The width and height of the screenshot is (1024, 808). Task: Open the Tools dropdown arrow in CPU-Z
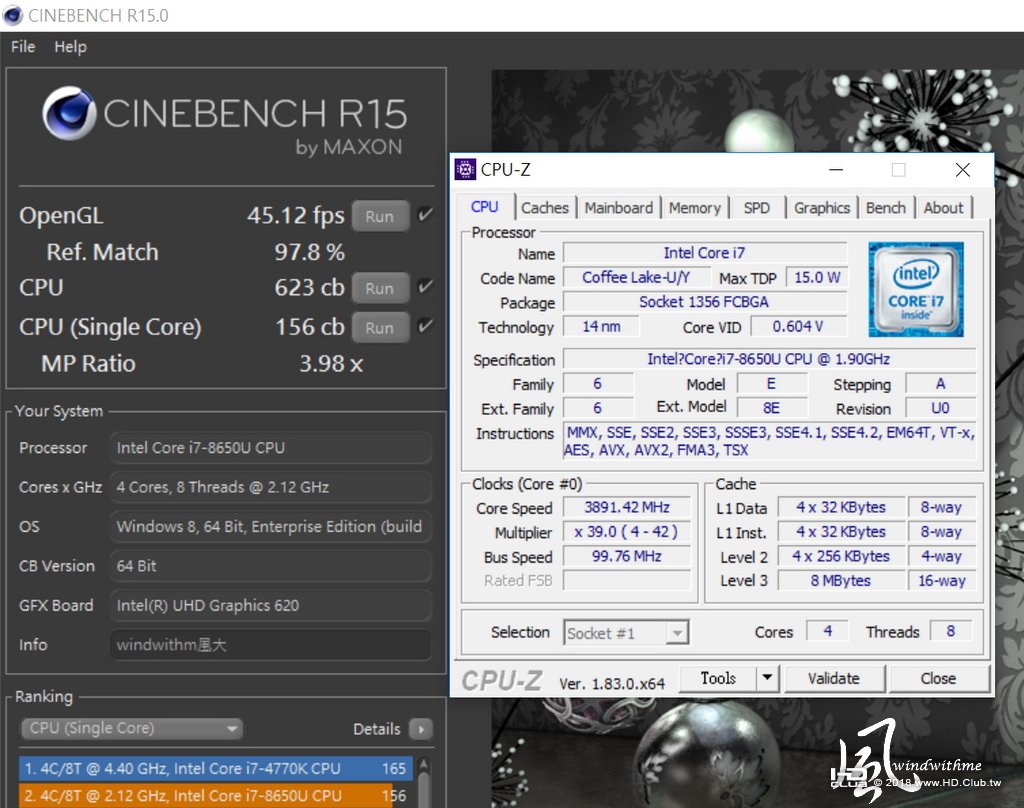767,678
